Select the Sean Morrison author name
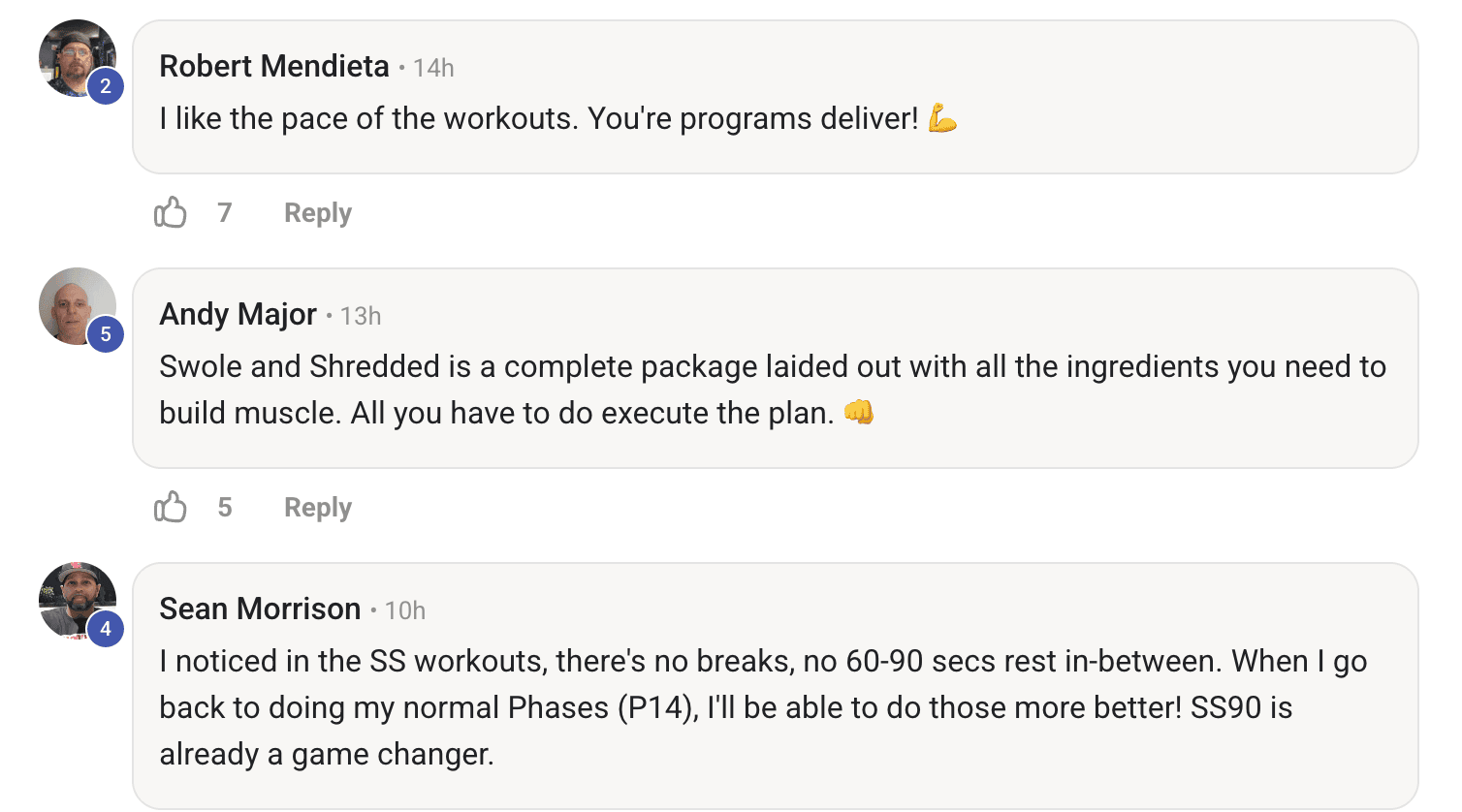 tap(260, 609)
